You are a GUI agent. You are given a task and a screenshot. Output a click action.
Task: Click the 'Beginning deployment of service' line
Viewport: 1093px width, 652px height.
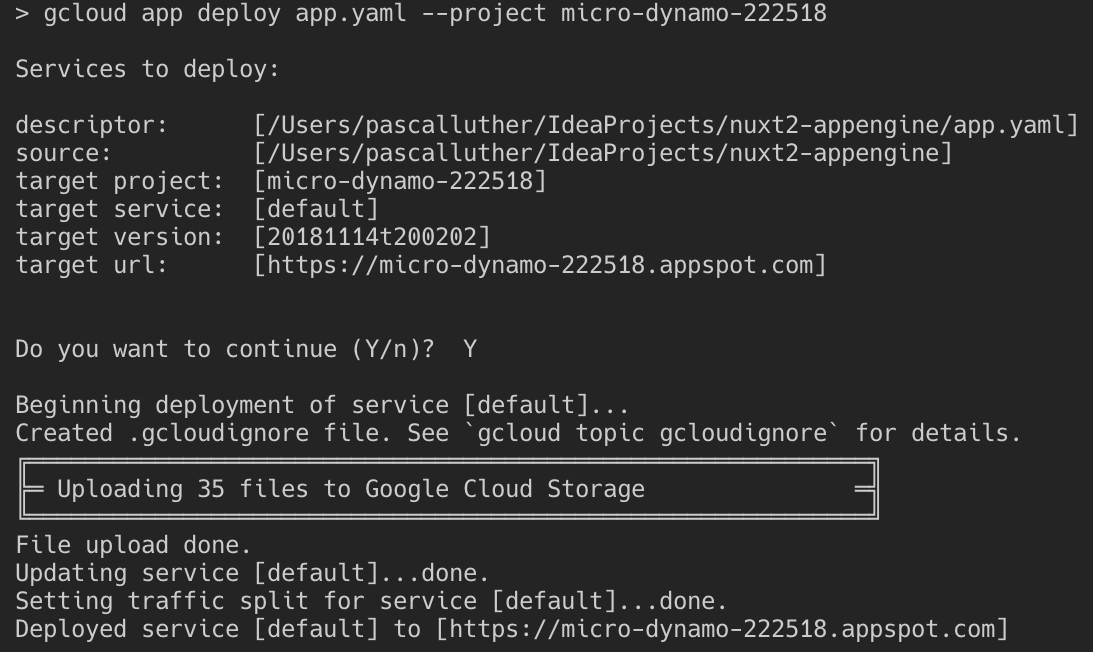(322, 405)
